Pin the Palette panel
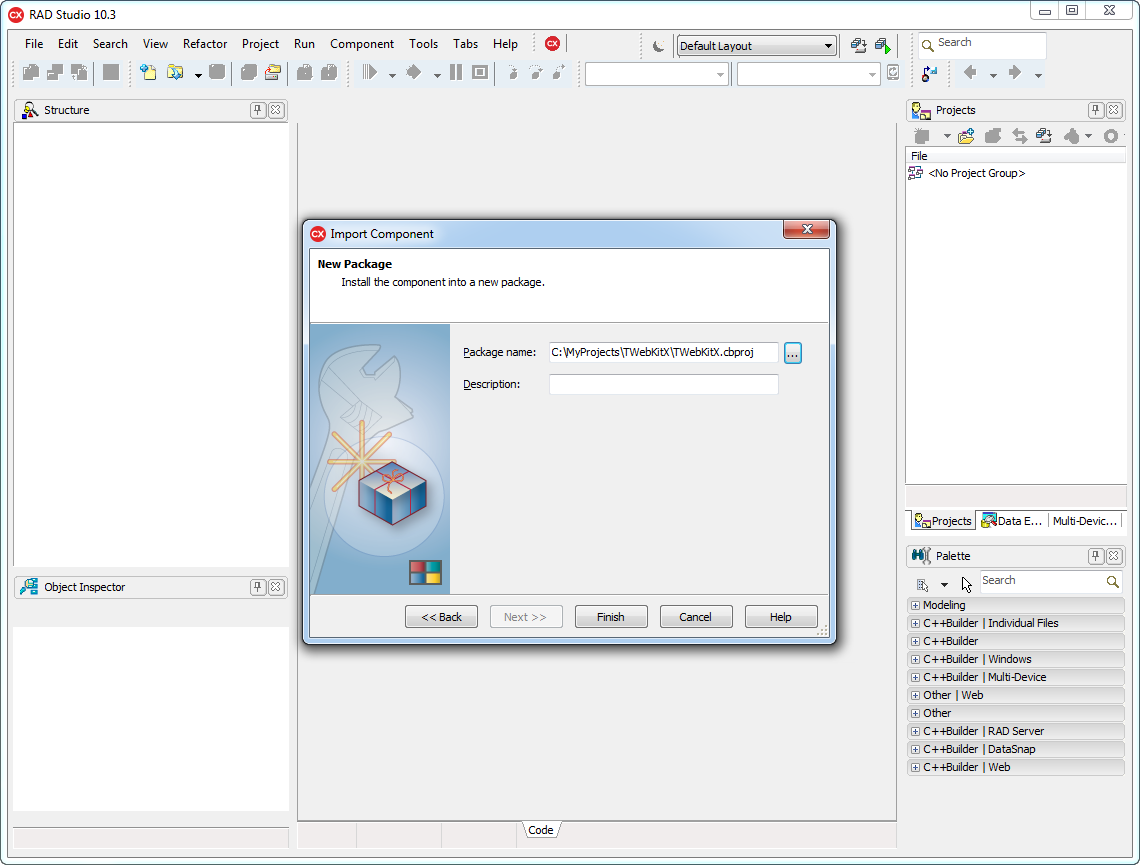This screenshot has height=865, width=1140. click(1096, 556)
